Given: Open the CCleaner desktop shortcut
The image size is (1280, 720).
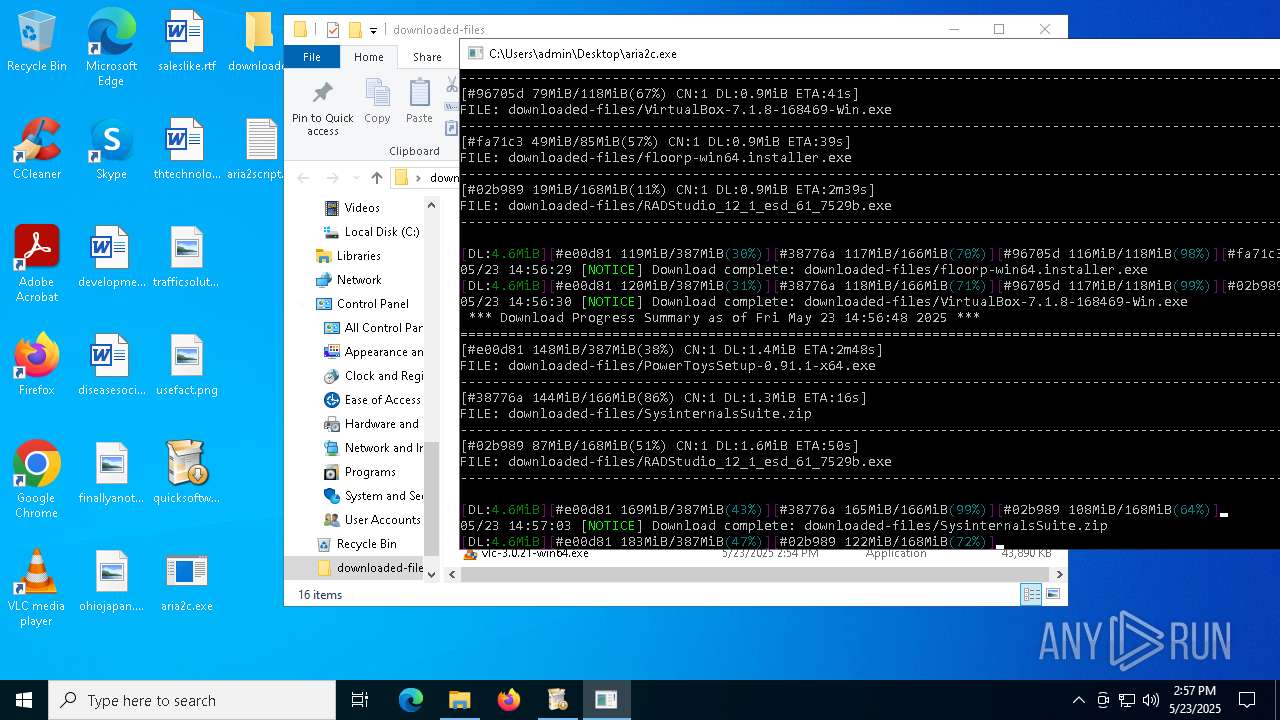Looking at the screenshot, I should 37,150.
